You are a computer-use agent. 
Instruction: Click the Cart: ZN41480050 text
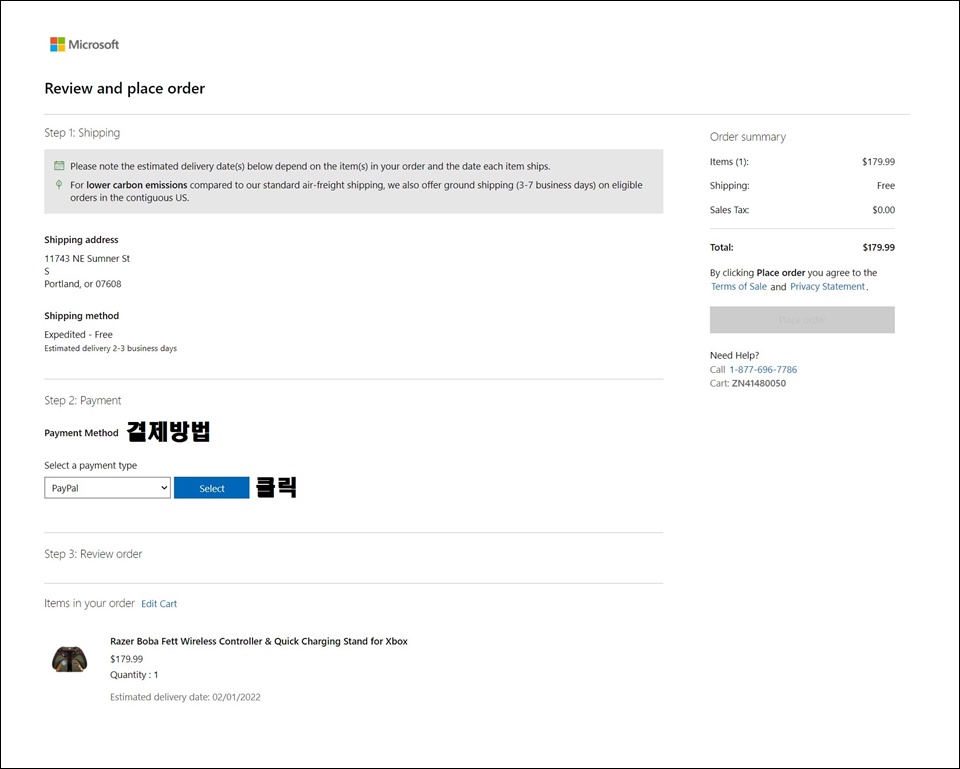click(x=748, y=383)
